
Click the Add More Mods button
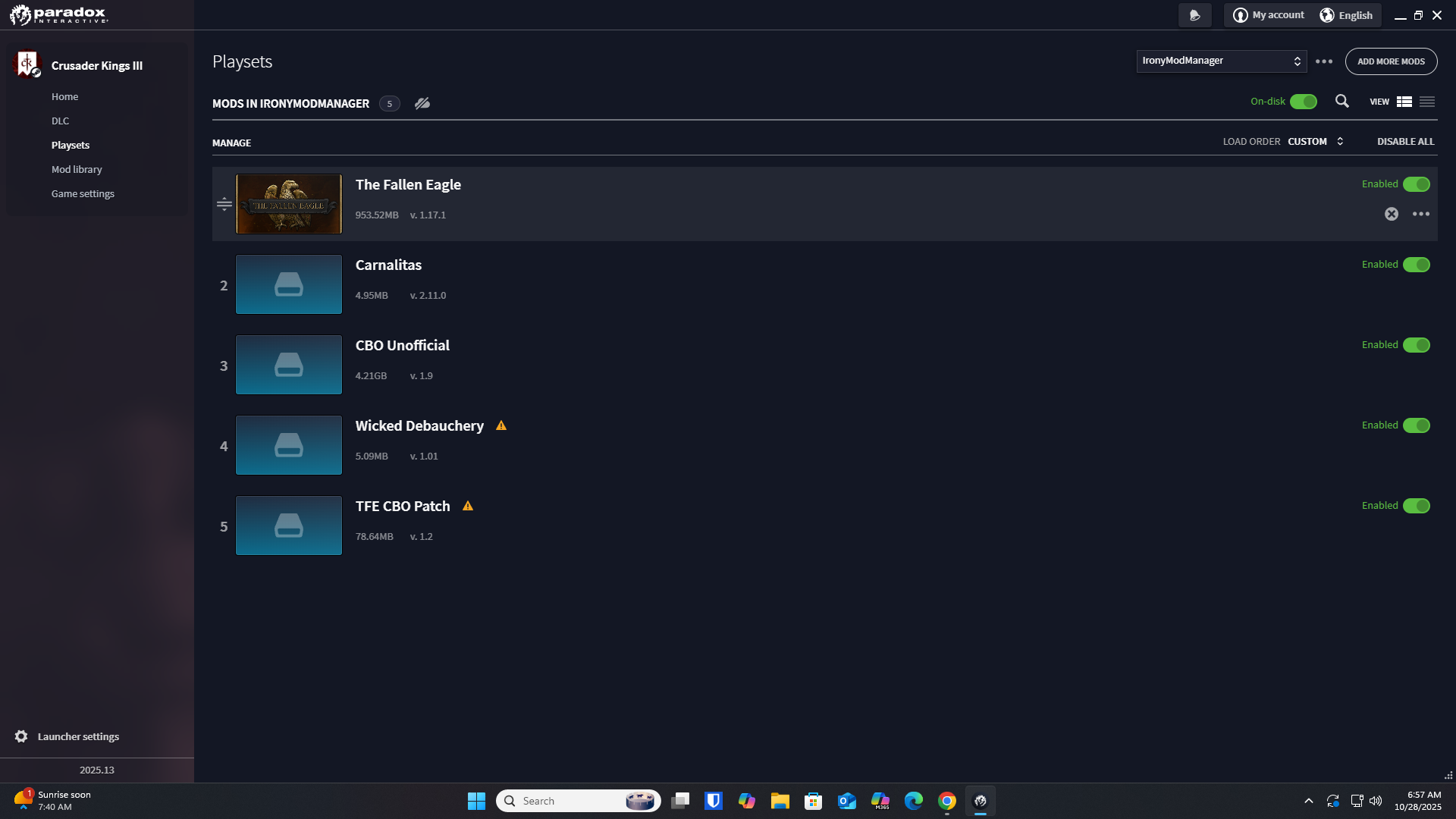point(1391,61)
